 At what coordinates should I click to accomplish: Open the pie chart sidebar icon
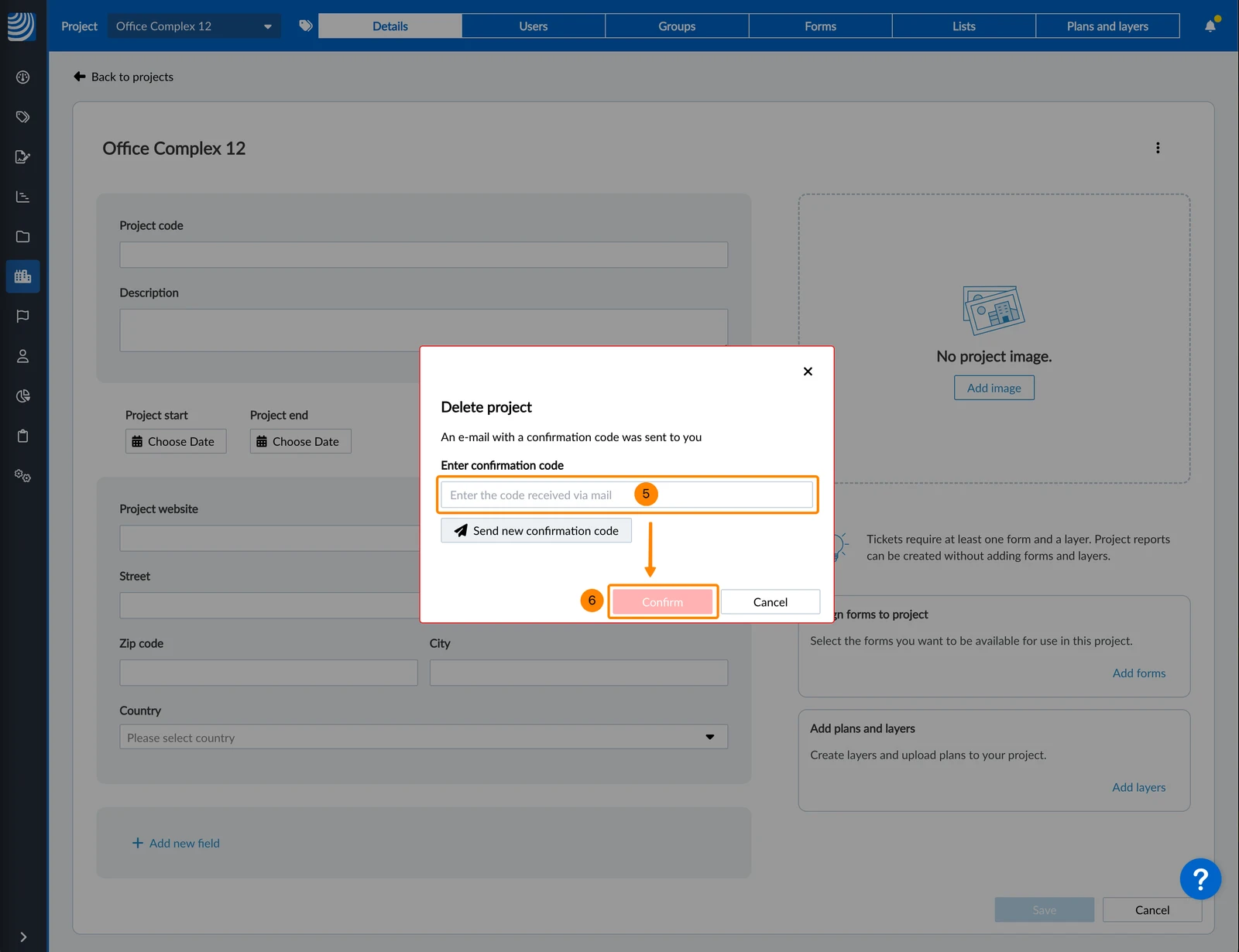click(22, 396)
